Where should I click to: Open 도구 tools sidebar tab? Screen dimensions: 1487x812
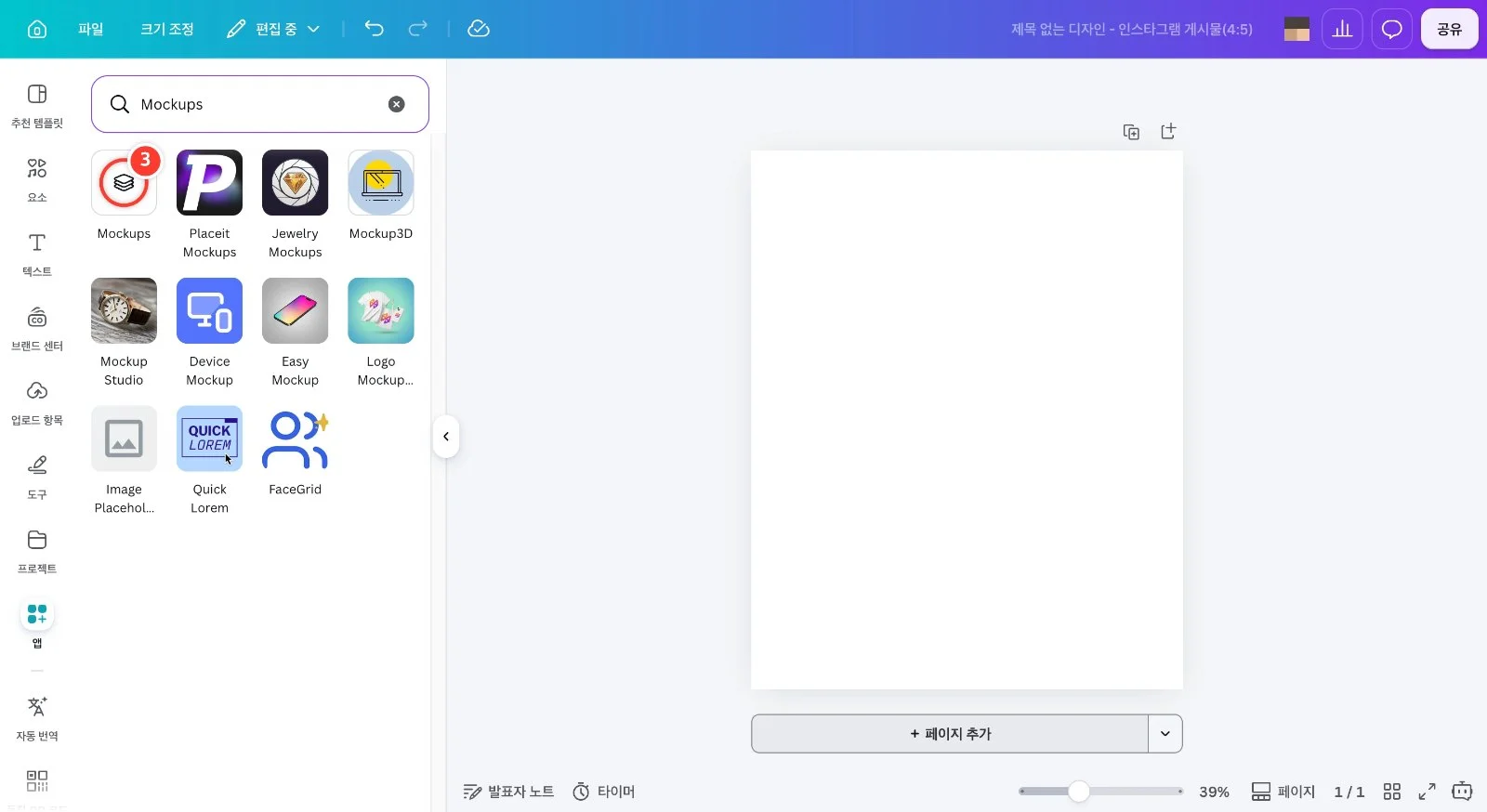37,478
